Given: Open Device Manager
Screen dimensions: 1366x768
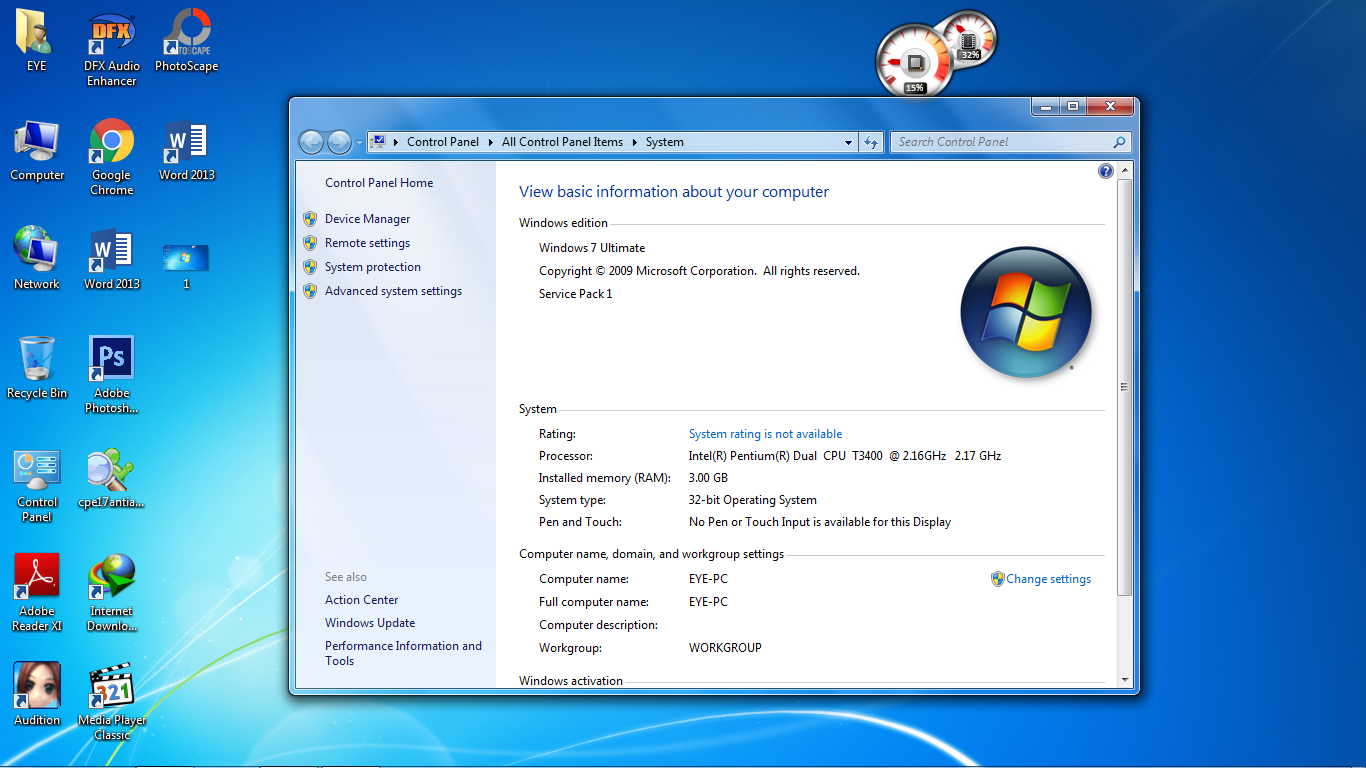Looking at the screenshot, I should click(x=367, y=219).
